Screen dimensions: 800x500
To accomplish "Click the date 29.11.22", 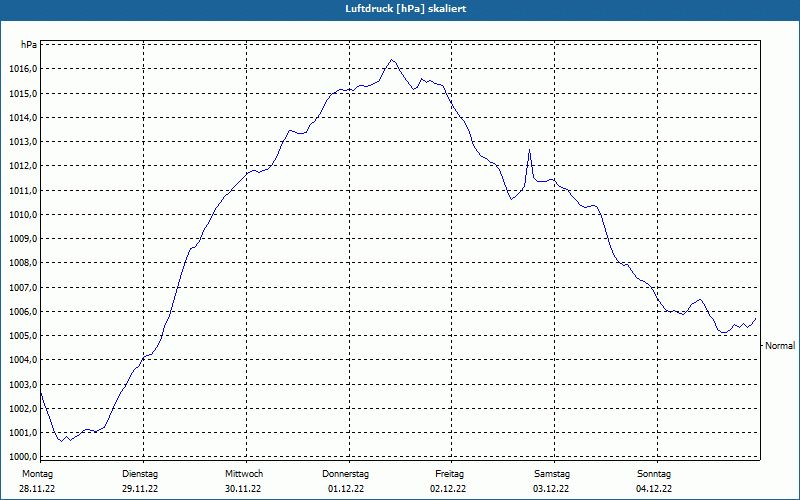I will tap(140, 489).
